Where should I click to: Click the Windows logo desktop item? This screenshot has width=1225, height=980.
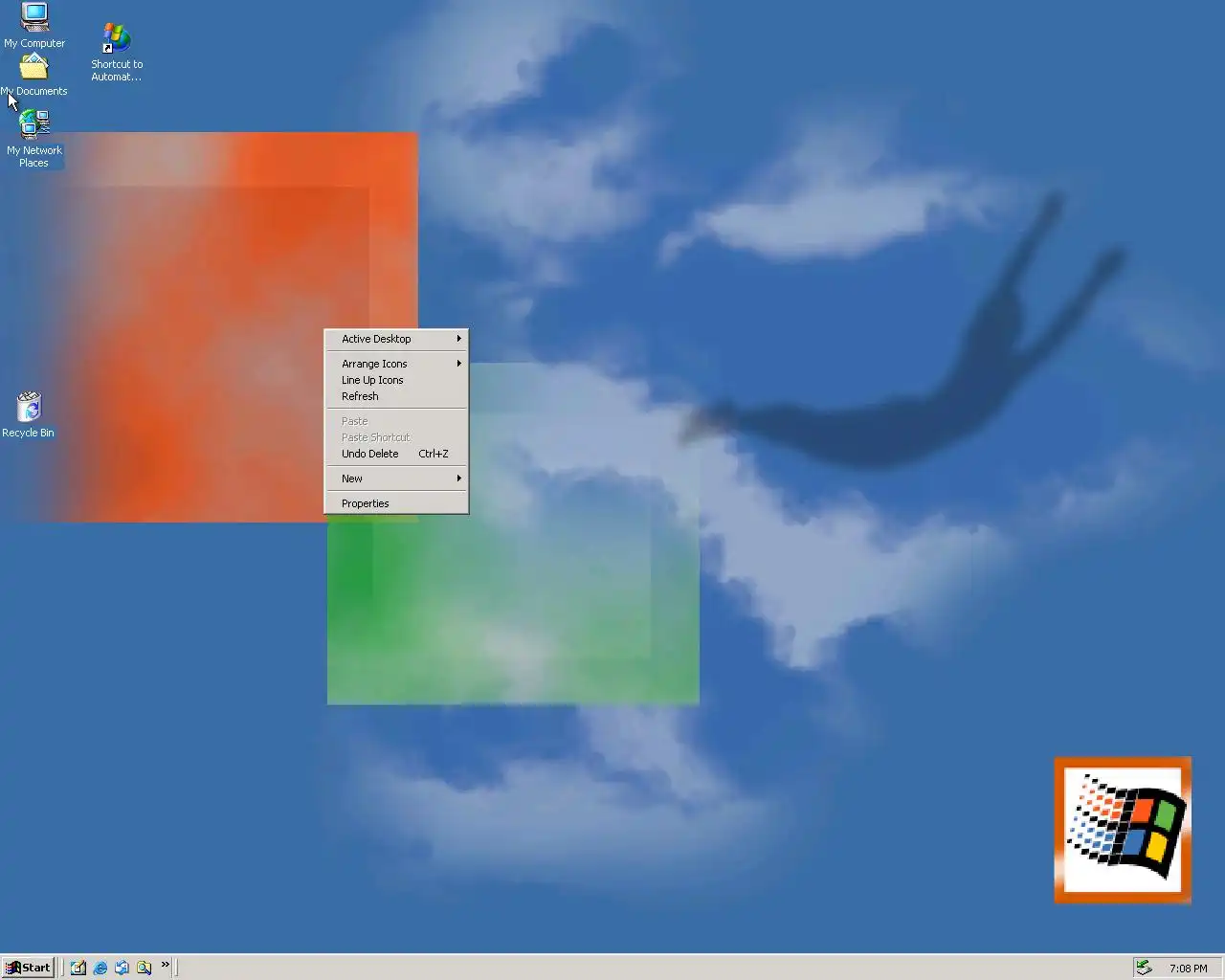(x=1123, y=830)
